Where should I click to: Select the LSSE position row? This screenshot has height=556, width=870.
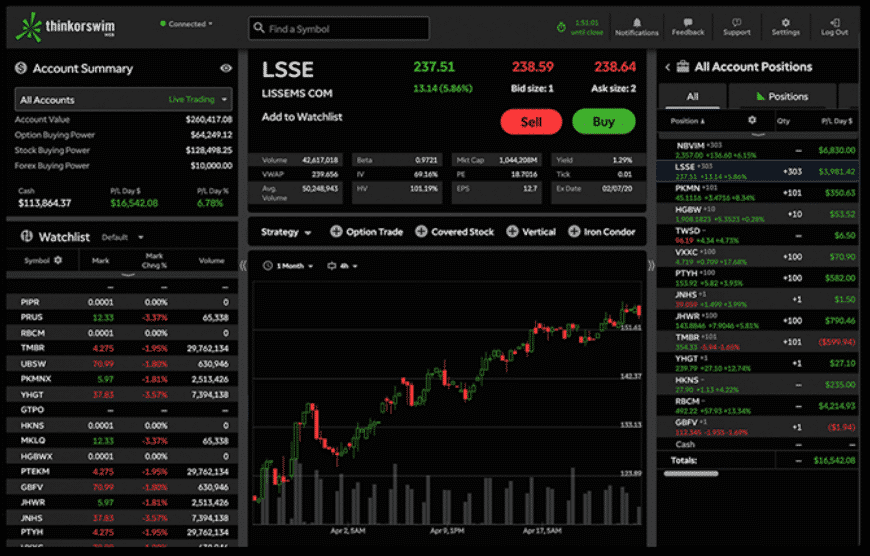[x=757, y=171]
